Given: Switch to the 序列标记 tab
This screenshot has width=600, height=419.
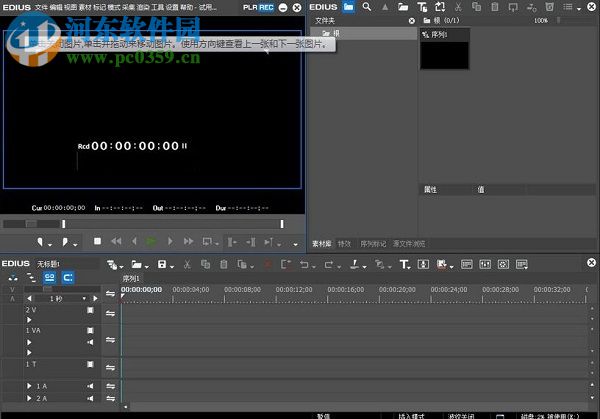Looking at the screenshot, I should [x=373, y=244].
